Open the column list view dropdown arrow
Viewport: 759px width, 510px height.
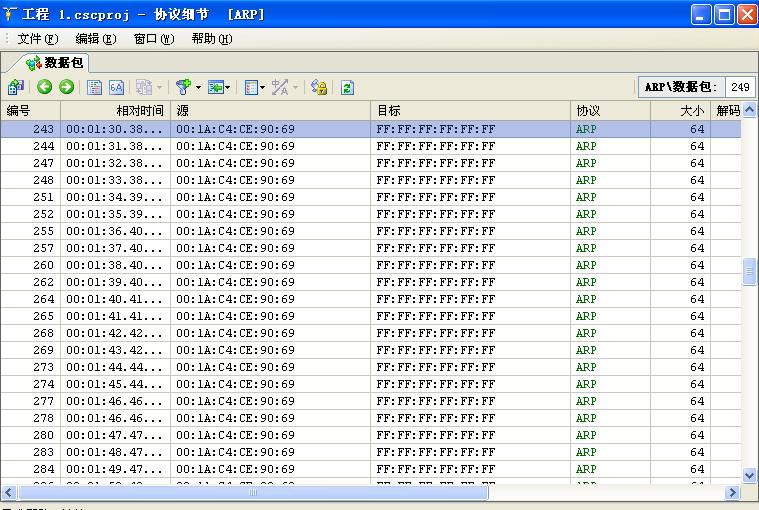263,88
